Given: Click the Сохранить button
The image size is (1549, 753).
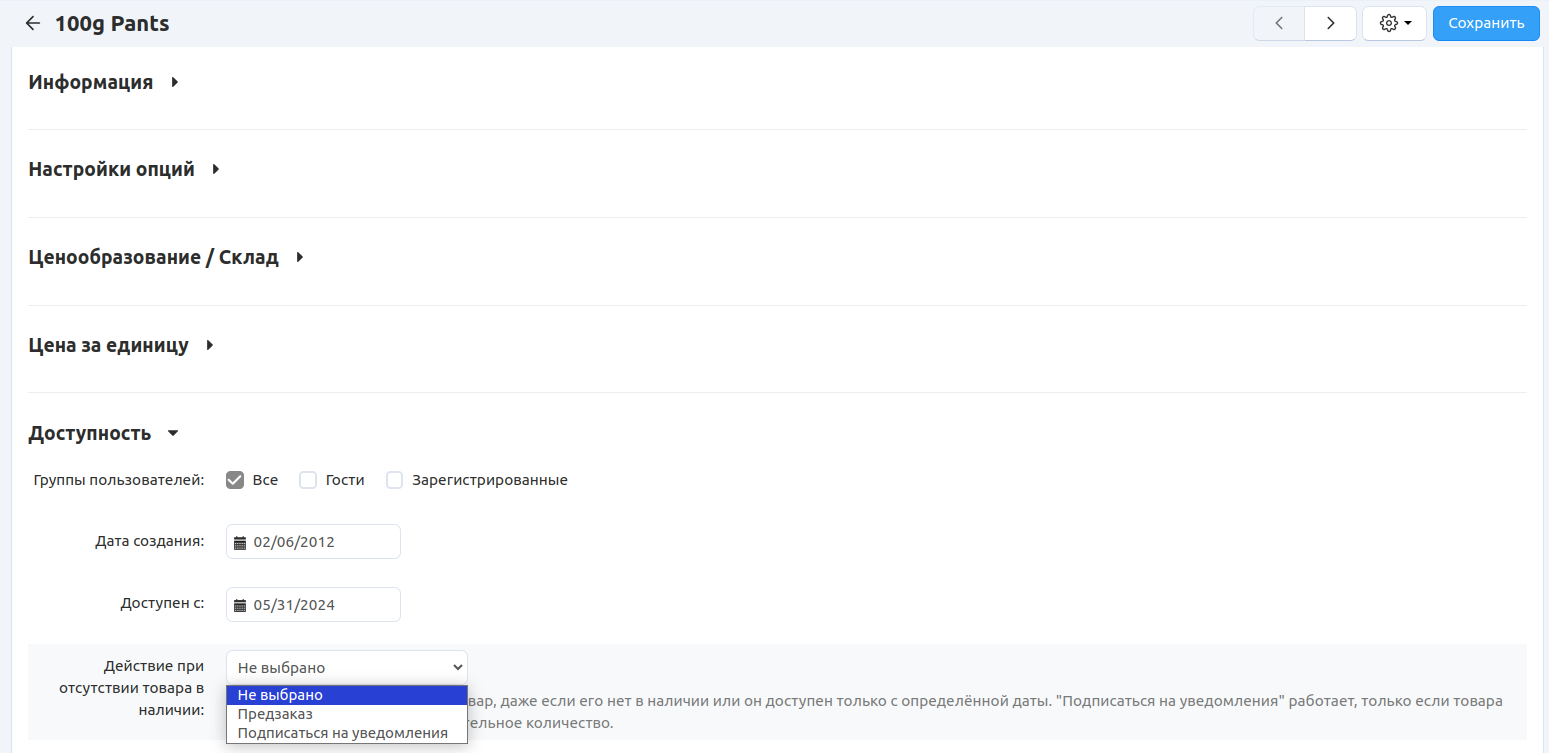Looking at the screenshot, I should pos(1485,24).
